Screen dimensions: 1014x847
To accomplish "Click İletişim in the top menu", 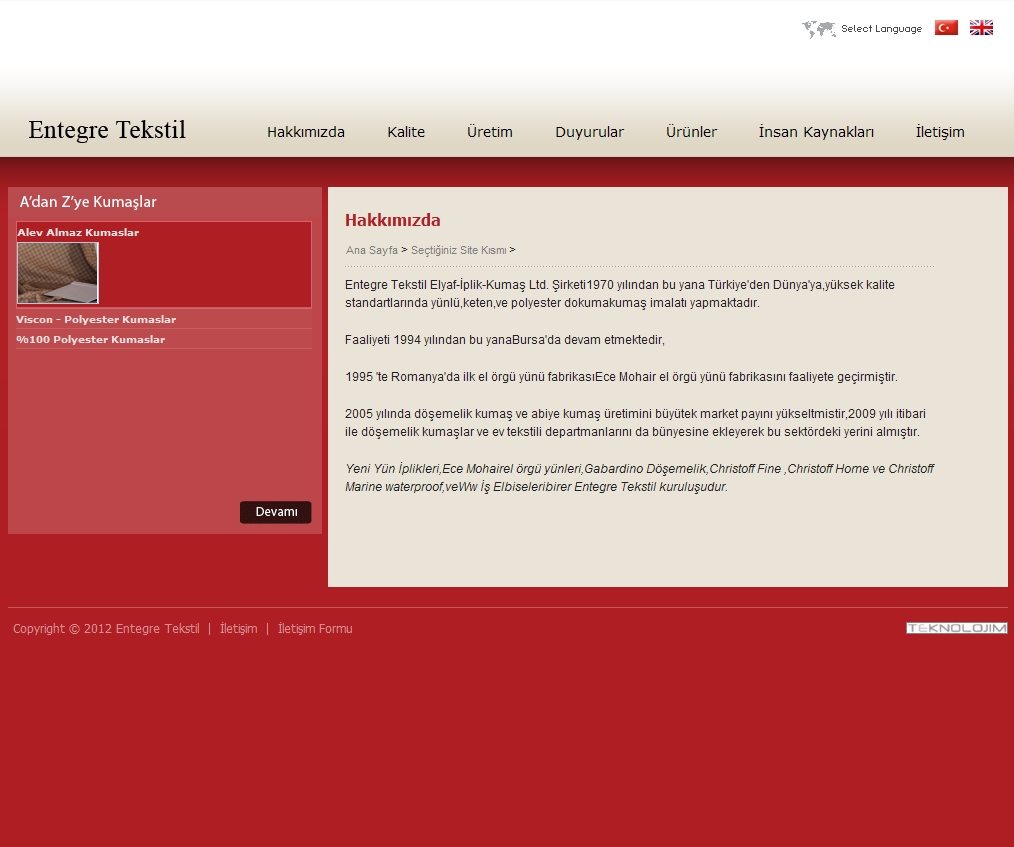I will [x=940, y=132].
